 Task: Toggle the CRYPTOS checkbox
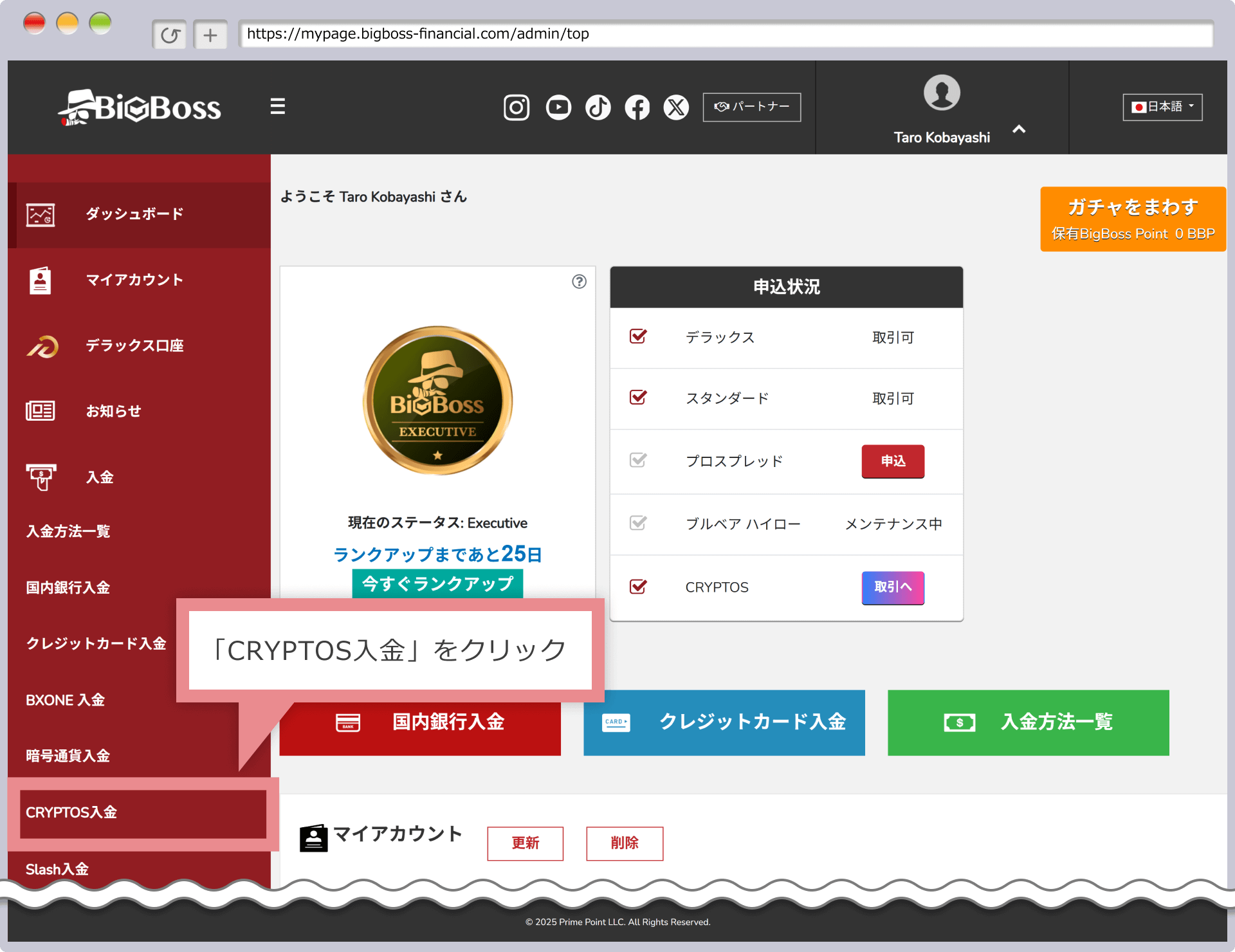[638, 587]
